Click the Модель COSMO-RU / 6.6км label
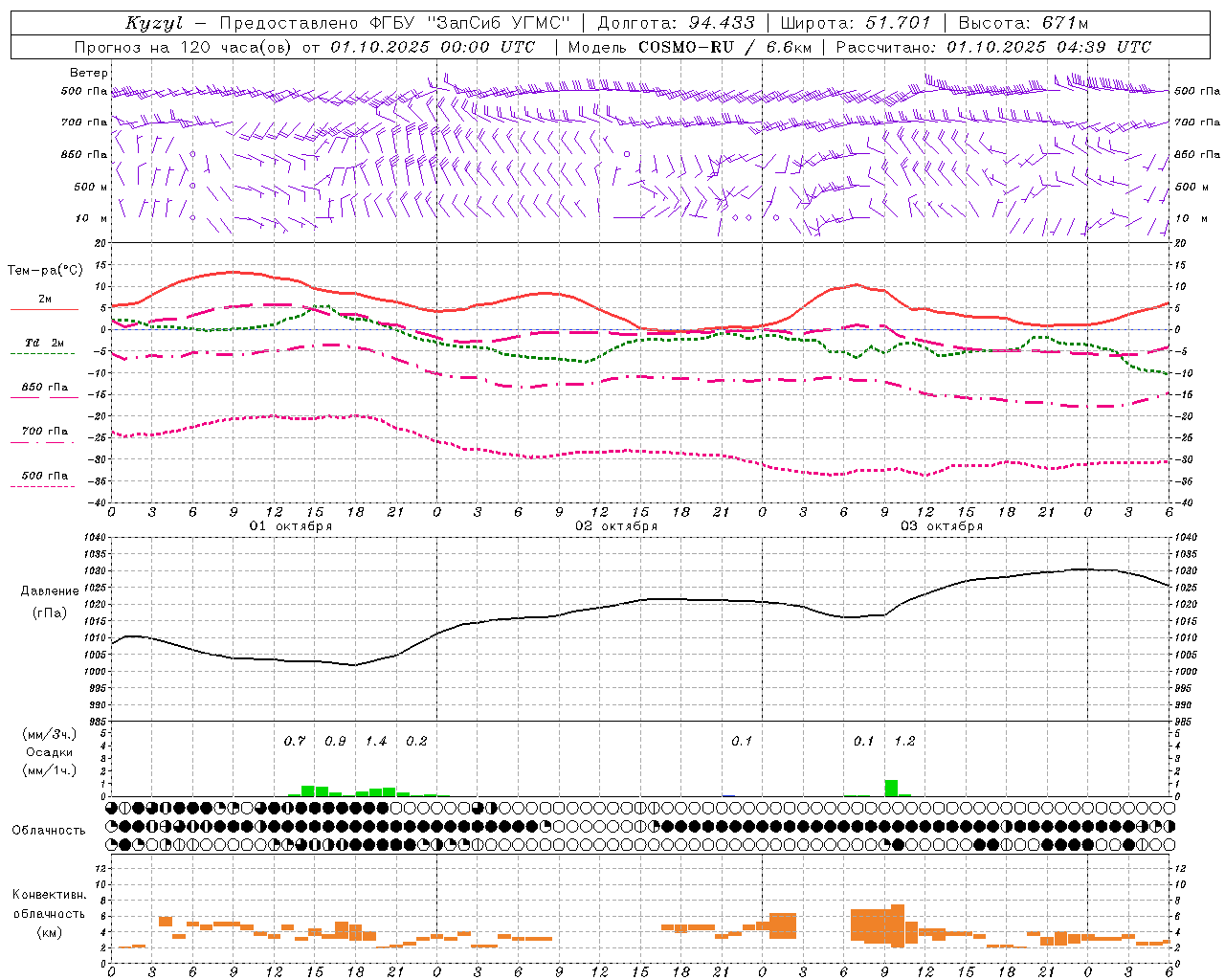Screen dimensions: 1225x980 [x=692, y=47]
